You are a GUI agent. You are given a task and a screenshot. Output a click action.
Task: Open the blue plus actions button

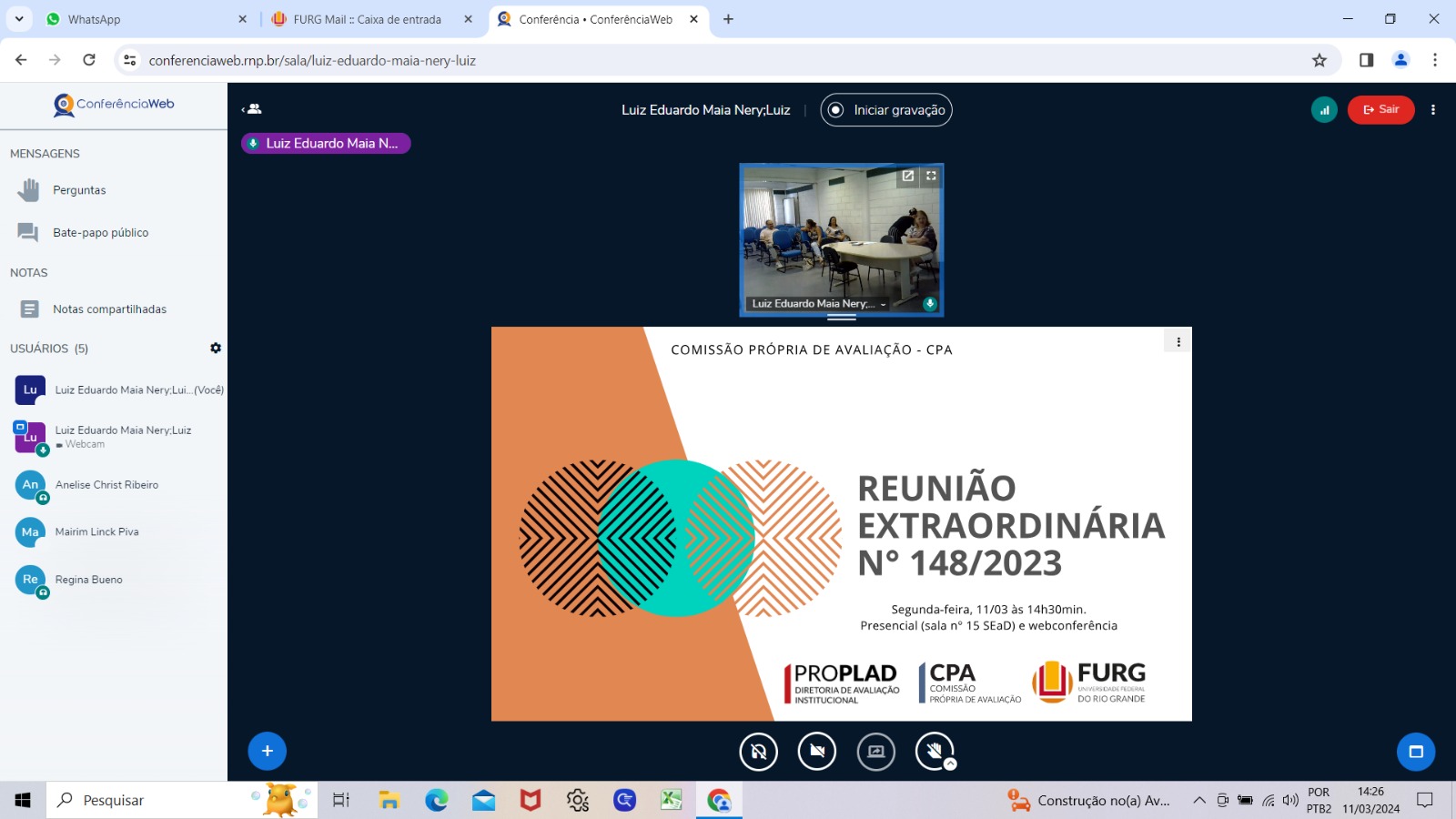click(268, 752)
